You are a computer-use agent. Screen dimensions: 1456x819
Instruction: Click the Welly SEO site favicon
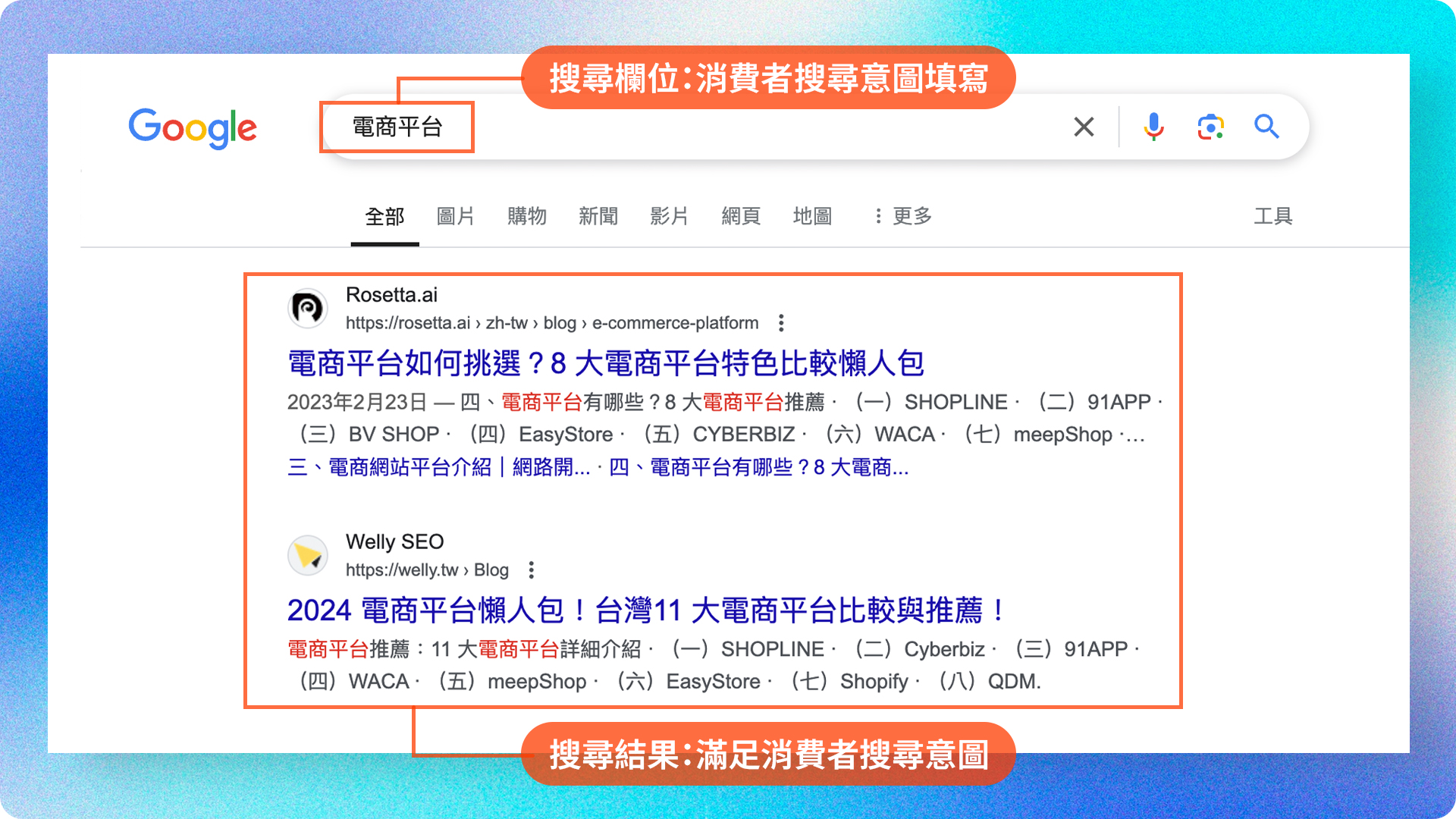[x=308, y=555]
